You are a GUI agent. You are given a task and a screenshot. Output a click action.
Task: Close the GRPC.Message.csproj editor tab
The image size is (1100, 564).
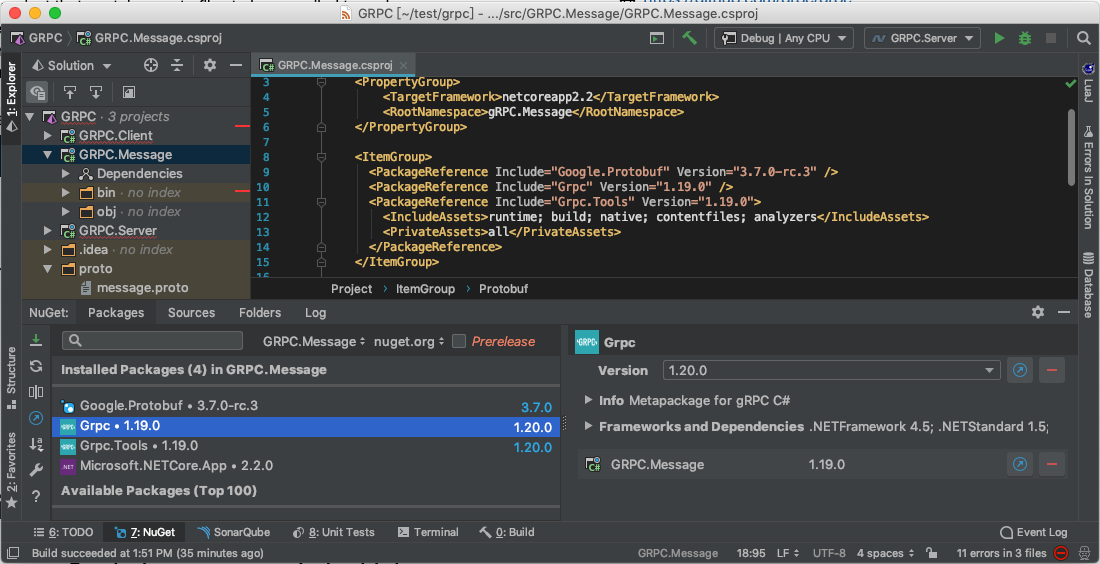(403, 65)
